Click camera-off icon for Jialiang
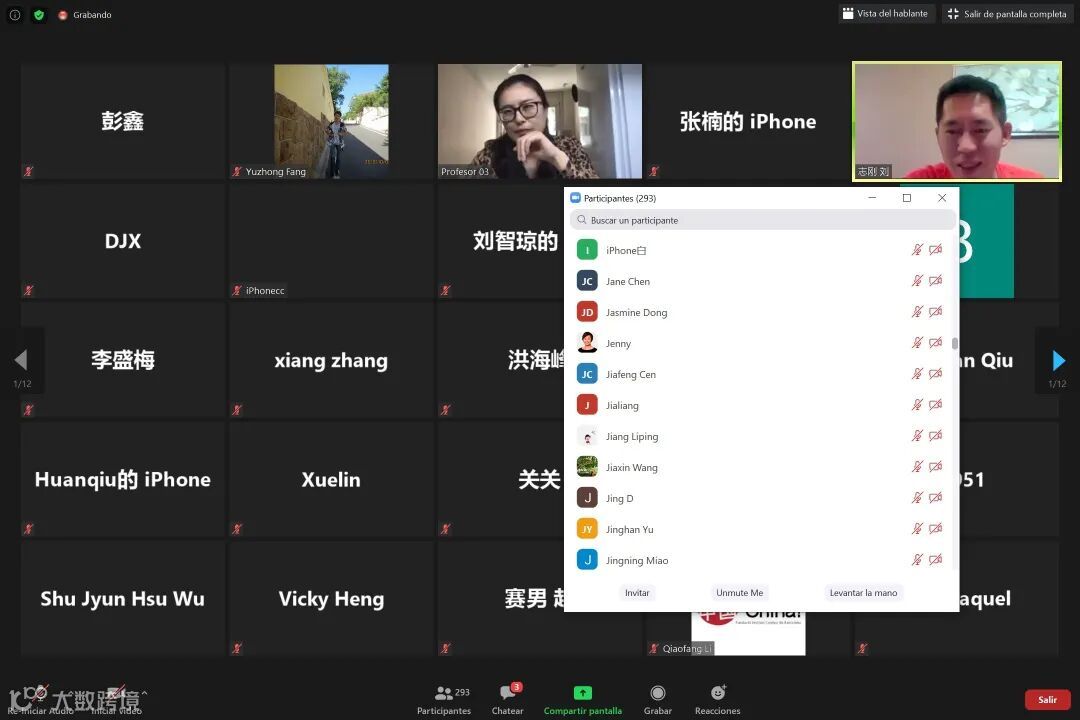The width and height of the screenshot is (1080, 720). pyautogui.click(x=935, y=405)
